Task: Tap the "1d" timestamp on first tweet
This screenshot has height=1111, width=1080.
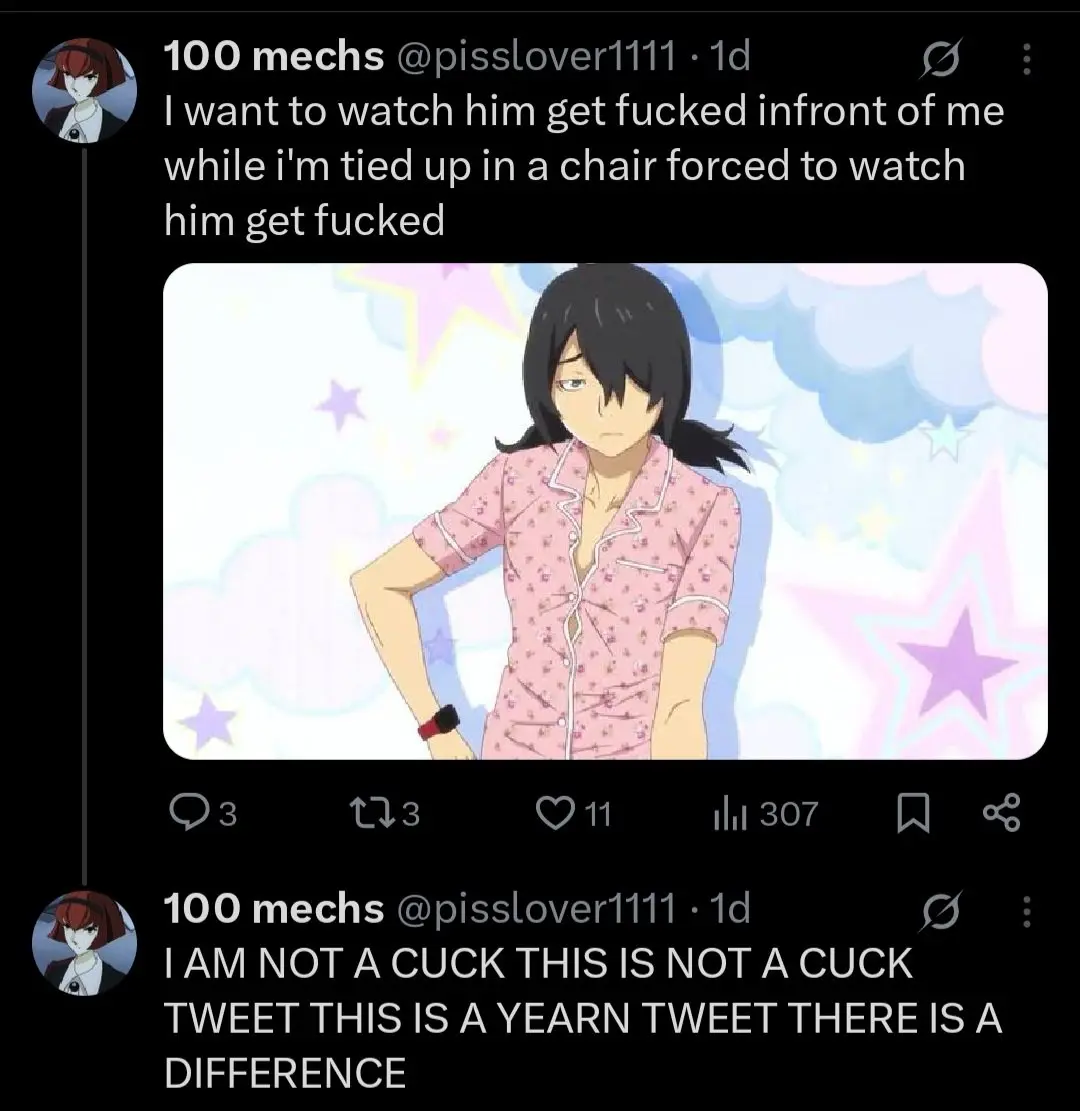Action: point(727,59)
